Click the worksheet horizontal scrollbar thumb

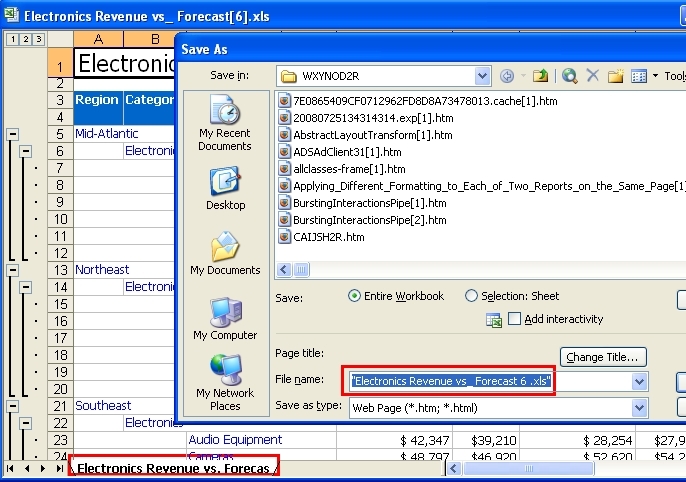[528, 469]
